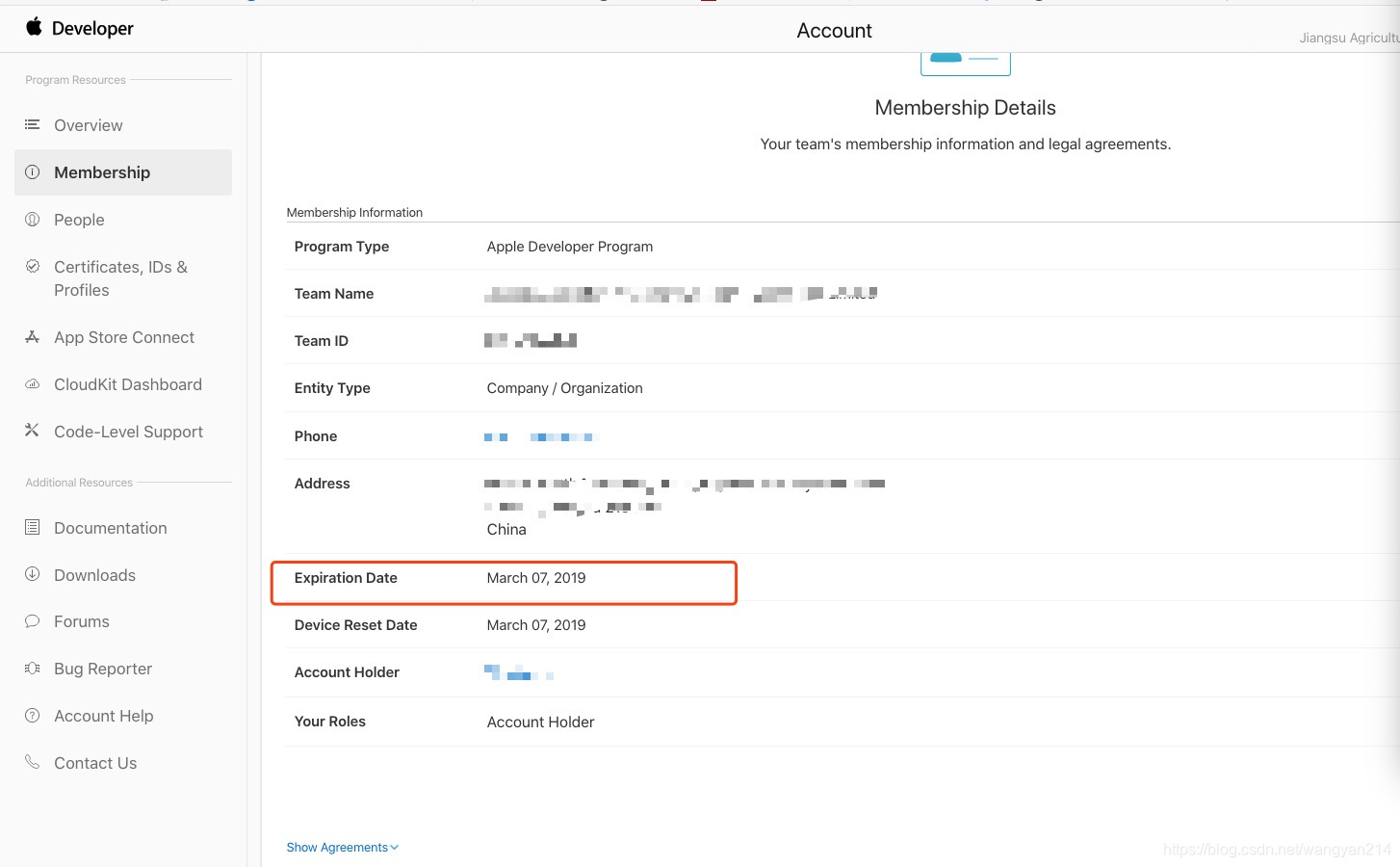
Task: Click the Forums speech bubble icon
Action: 32,621
